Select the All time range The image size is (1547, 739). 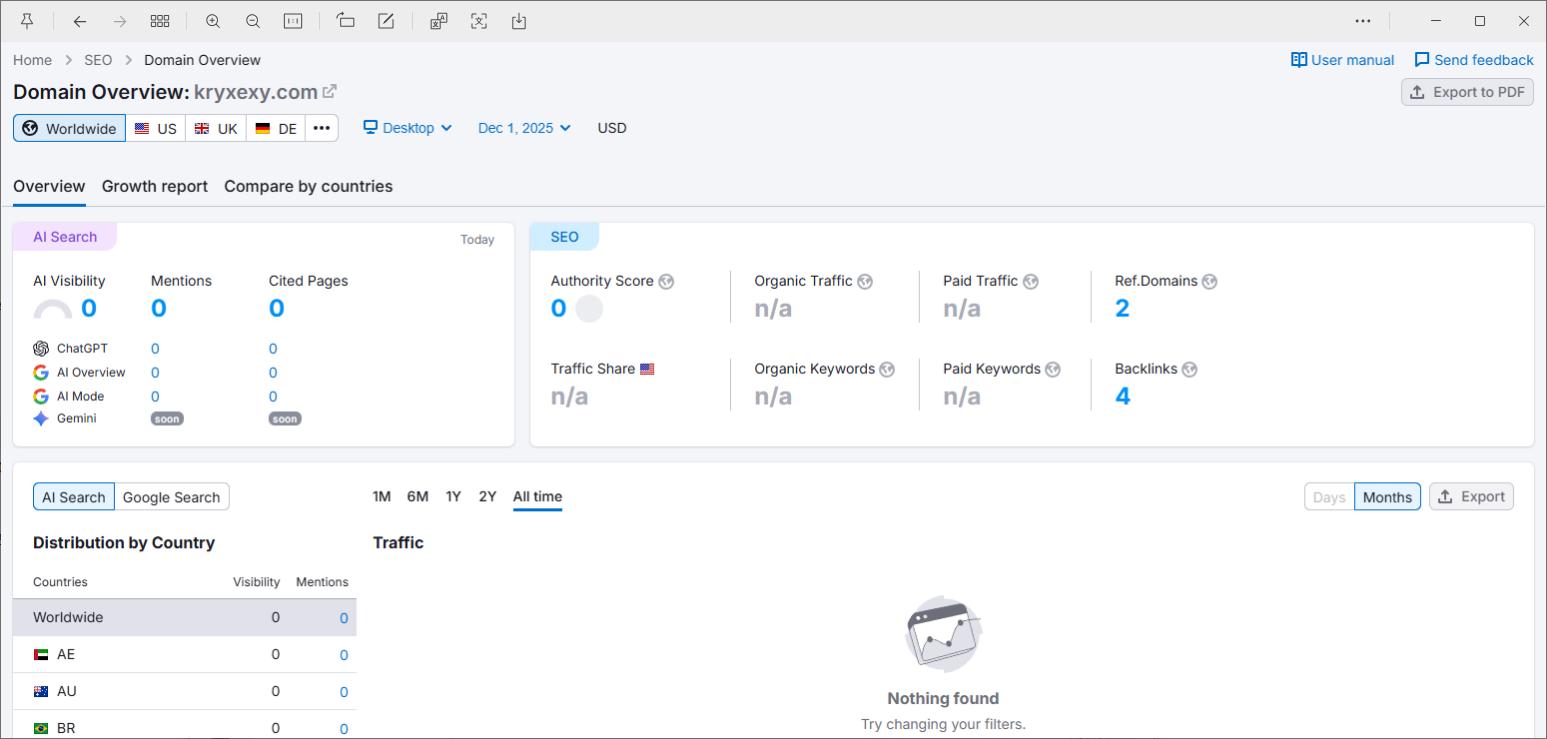[537, 497]
